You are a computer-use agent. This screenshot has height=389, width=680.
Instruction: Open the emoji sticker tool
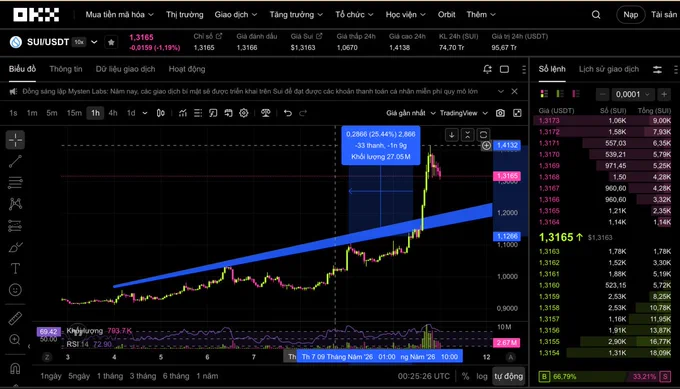click(15, 290)
